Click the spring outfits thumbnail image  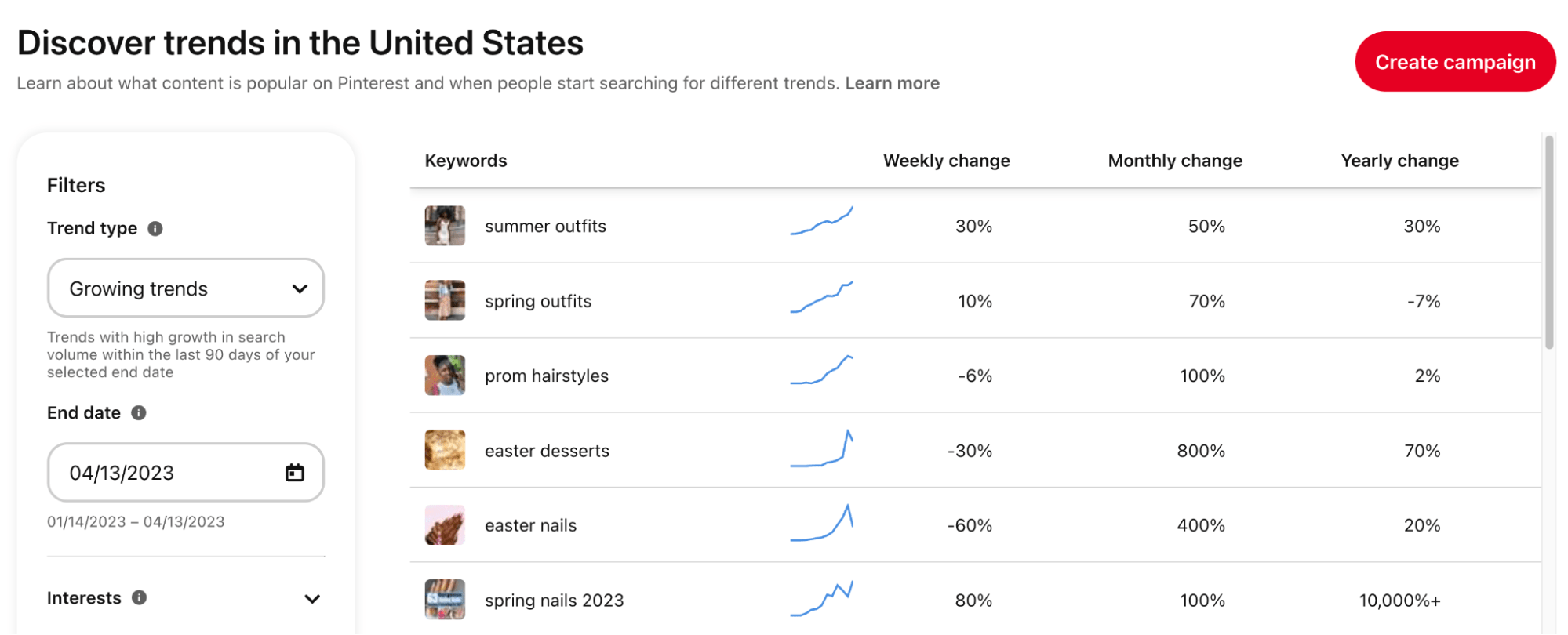tap(445, 300)
